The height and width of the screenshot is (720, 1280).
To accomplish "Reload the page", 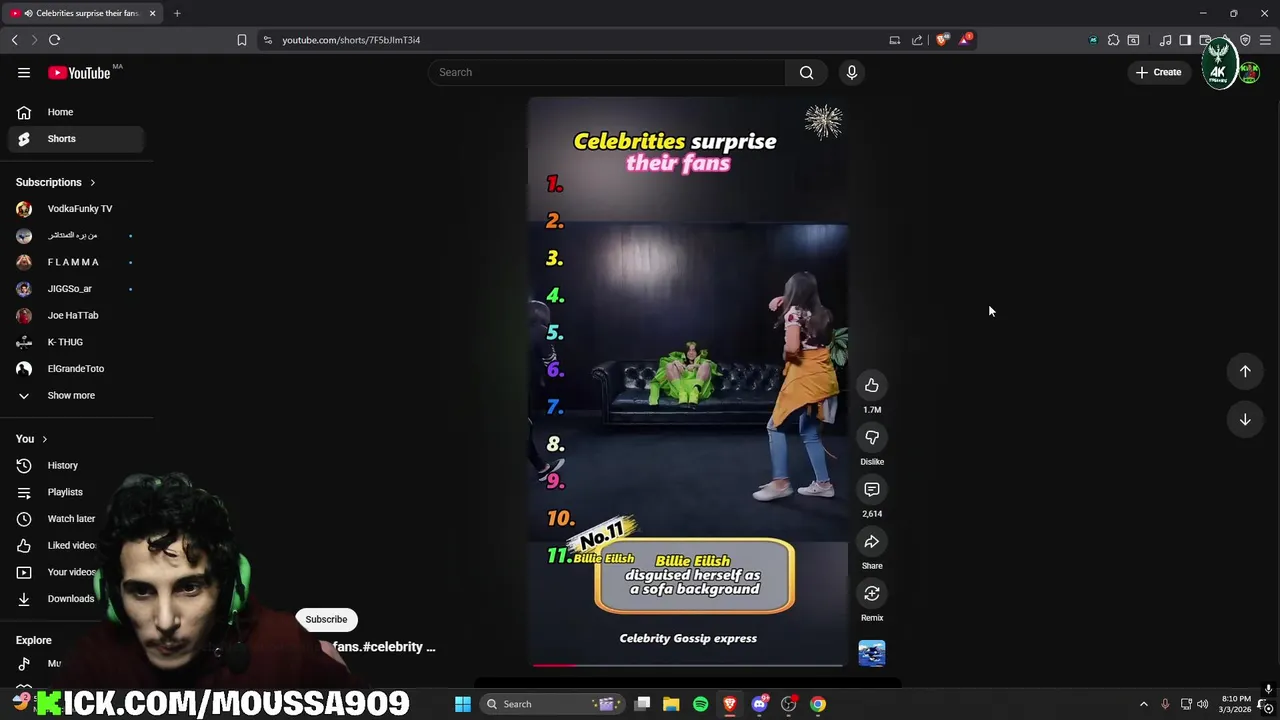I will [x=54, y=40].
